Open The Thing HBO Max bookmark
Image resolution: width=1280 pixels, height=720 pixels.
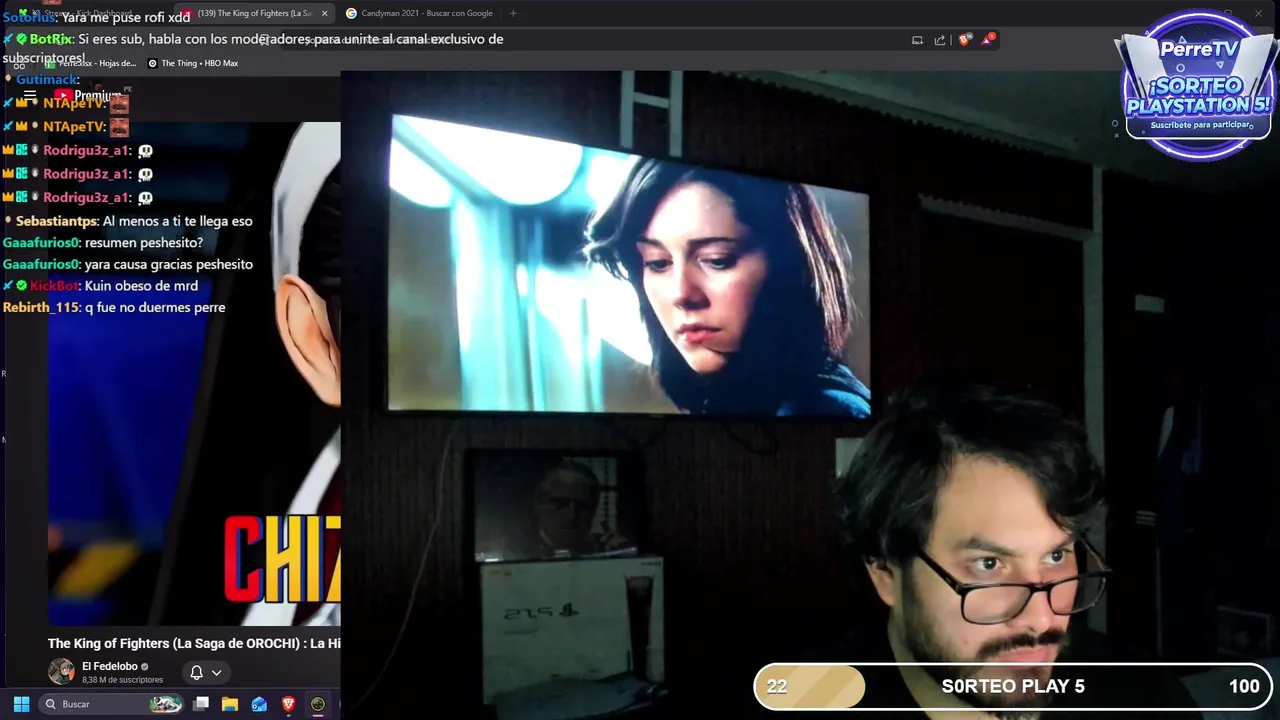[193, 63]
